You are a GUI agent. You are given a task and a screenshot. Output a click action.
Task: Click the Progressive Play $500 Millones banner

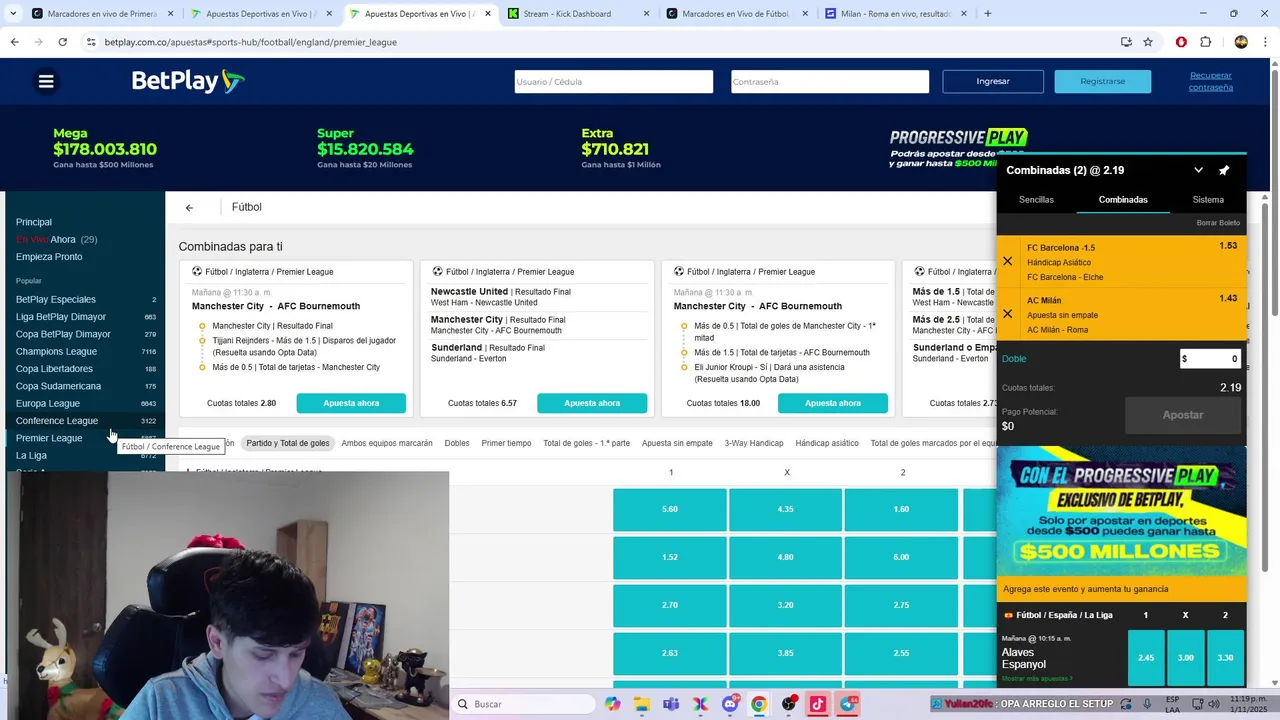click(1122, 512)
